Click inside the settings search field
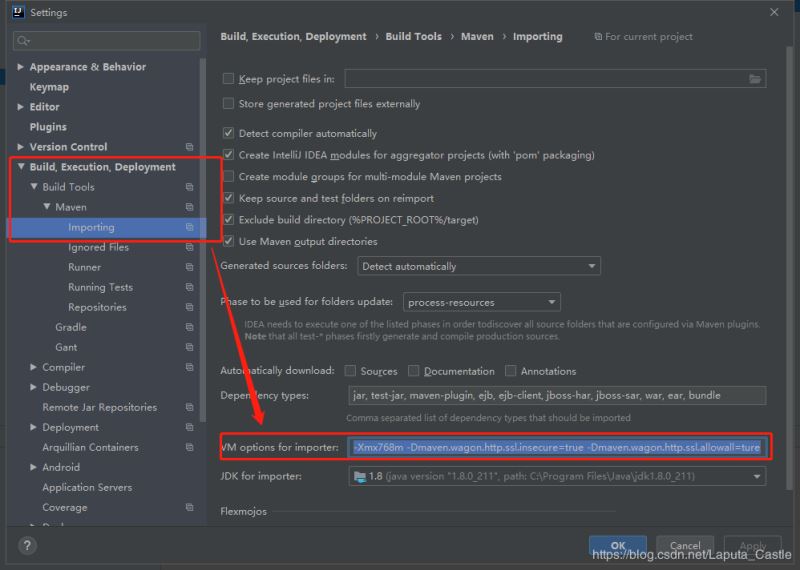The image size is (800, 570). (107, 41)
